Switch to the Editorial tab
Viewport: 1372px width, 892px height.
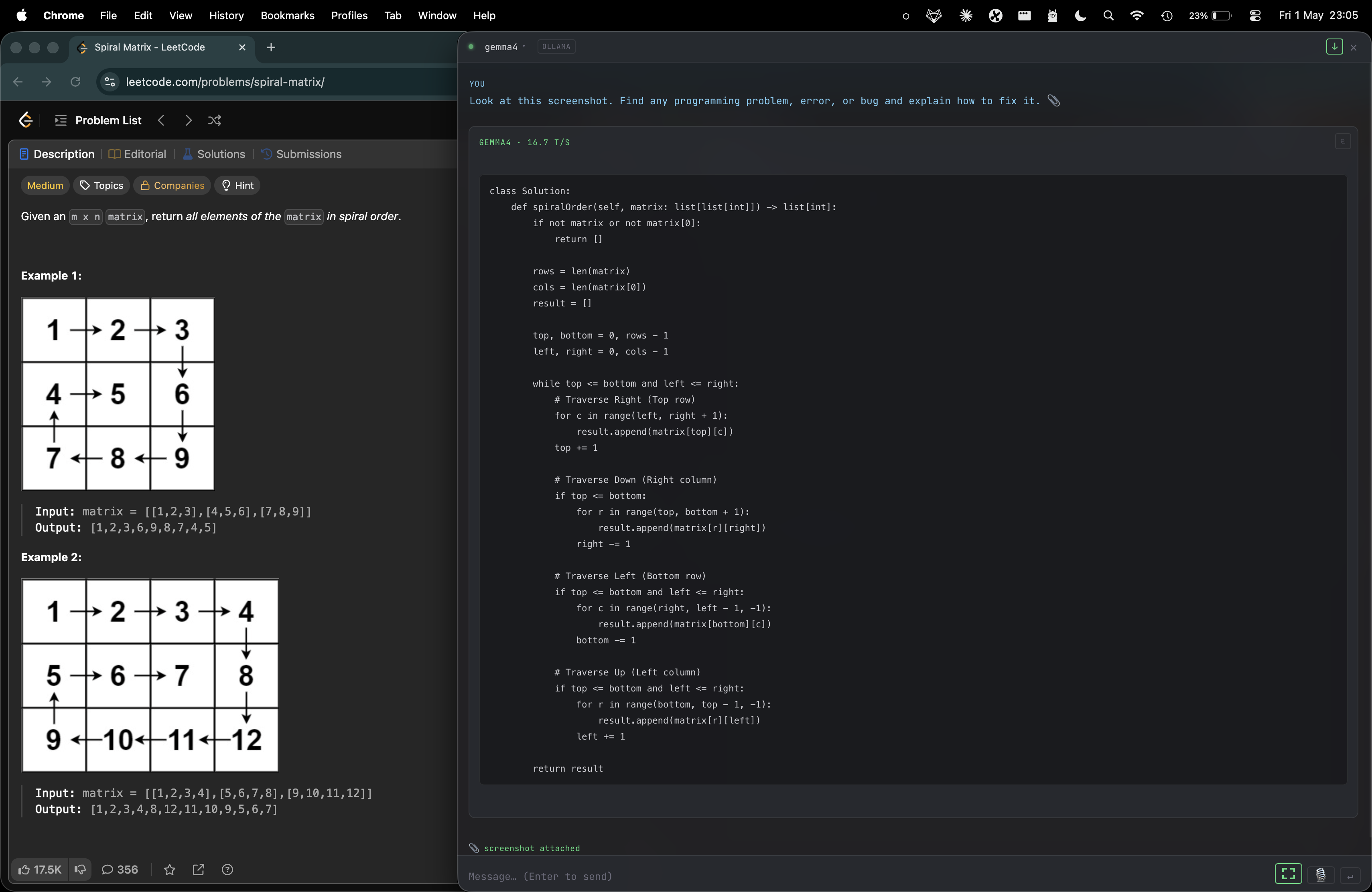tap(137, 154)
